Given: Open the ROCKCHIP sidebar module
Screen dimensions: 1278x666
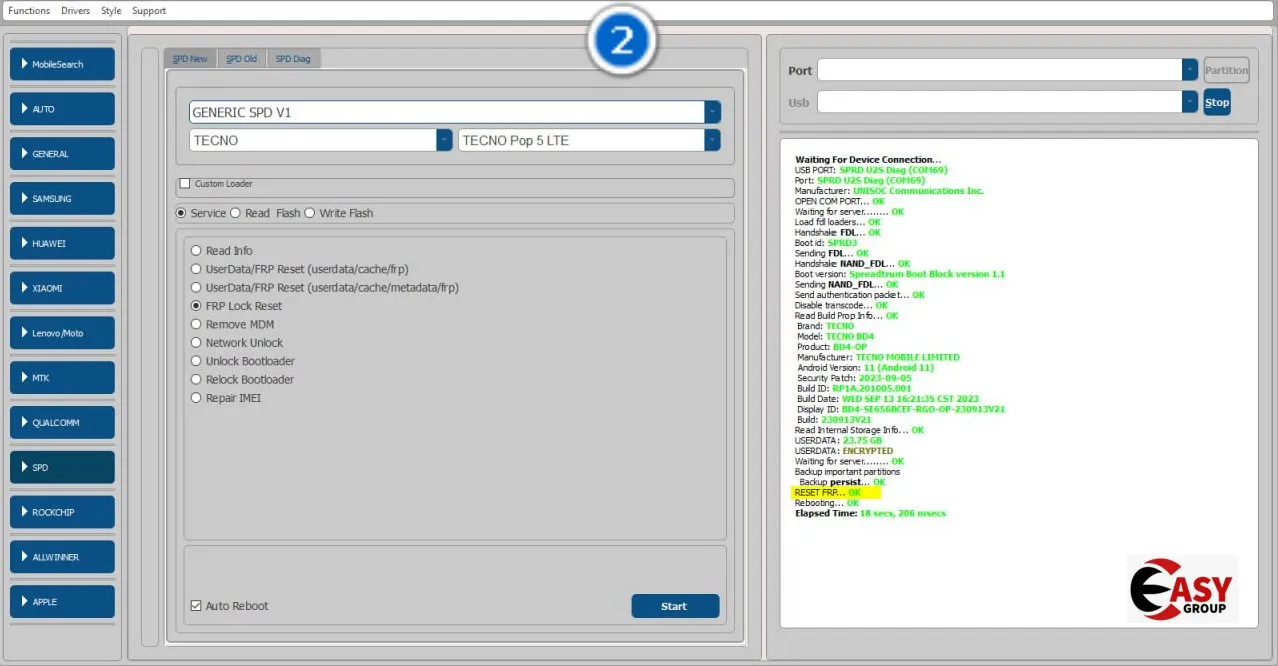Looking at the screenshot, I should (62, 512).
